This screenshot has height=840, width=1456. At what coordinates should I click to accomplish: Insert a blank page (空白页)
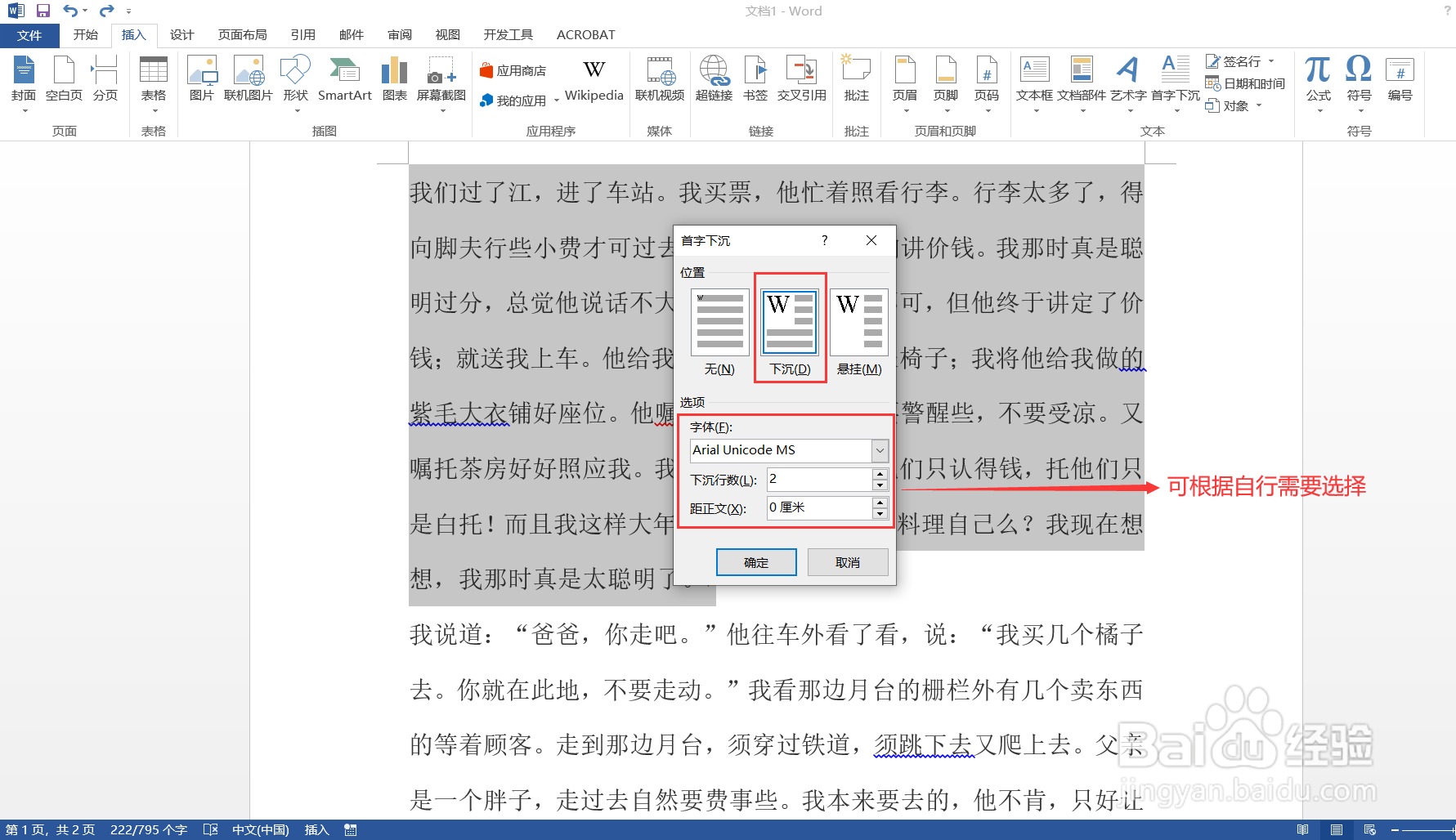(64, 79)
